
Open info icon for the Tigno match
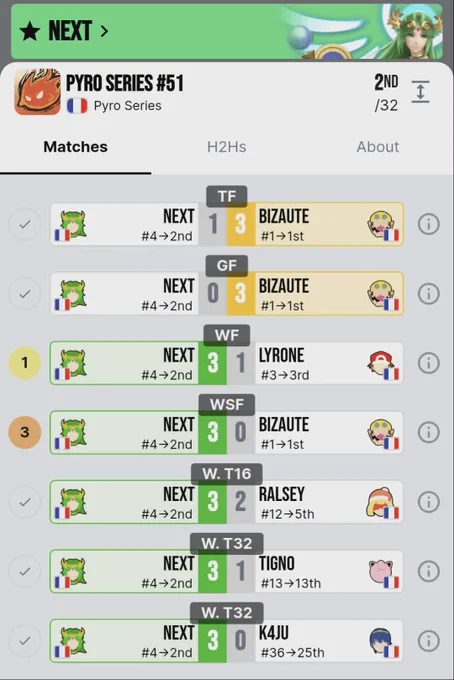pyautogui.click(x=428, y=571)
